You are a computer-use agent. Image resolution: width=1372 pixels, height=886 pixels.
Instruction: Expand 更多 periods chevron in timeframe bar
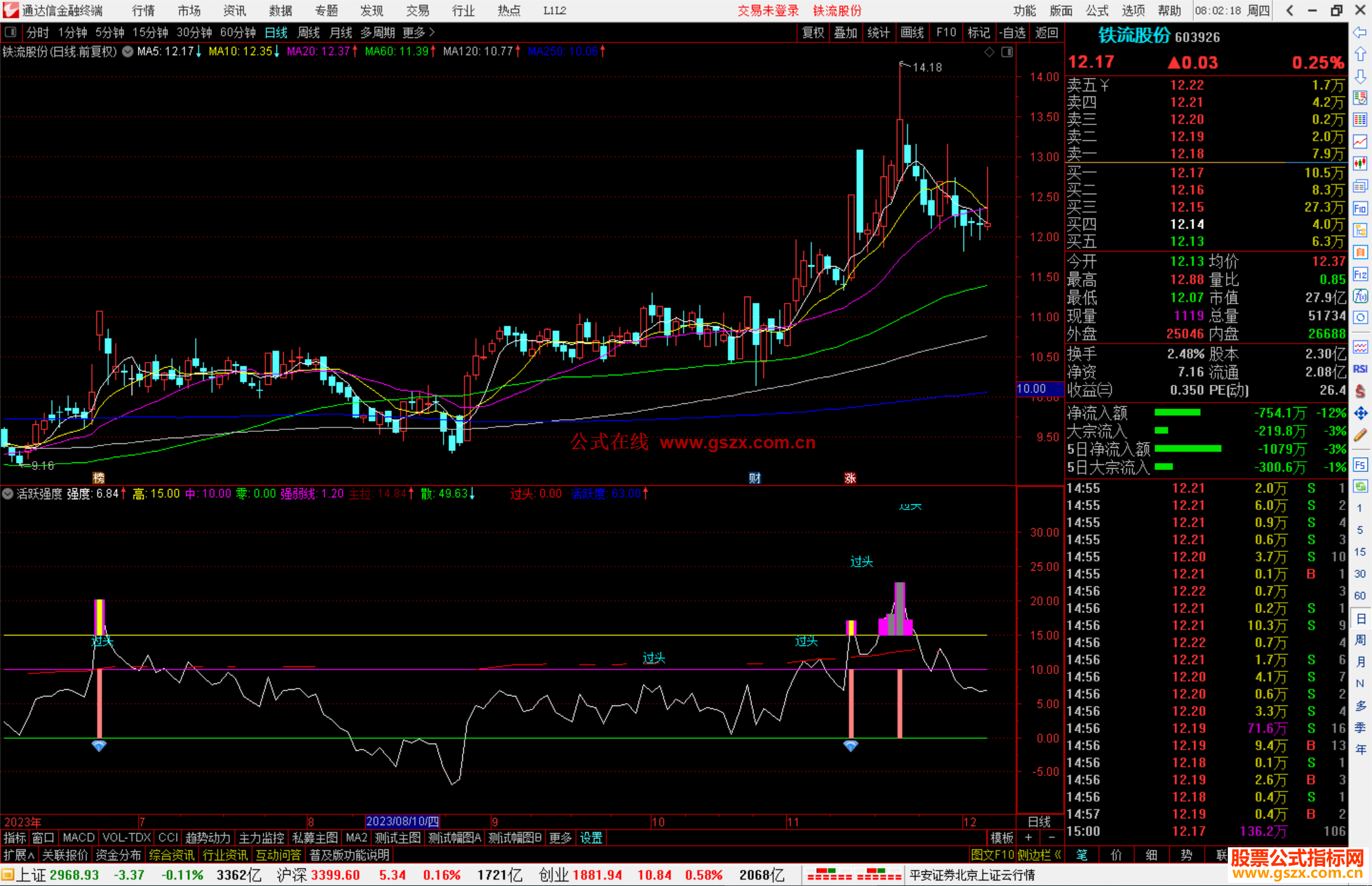tap(432, 32)
